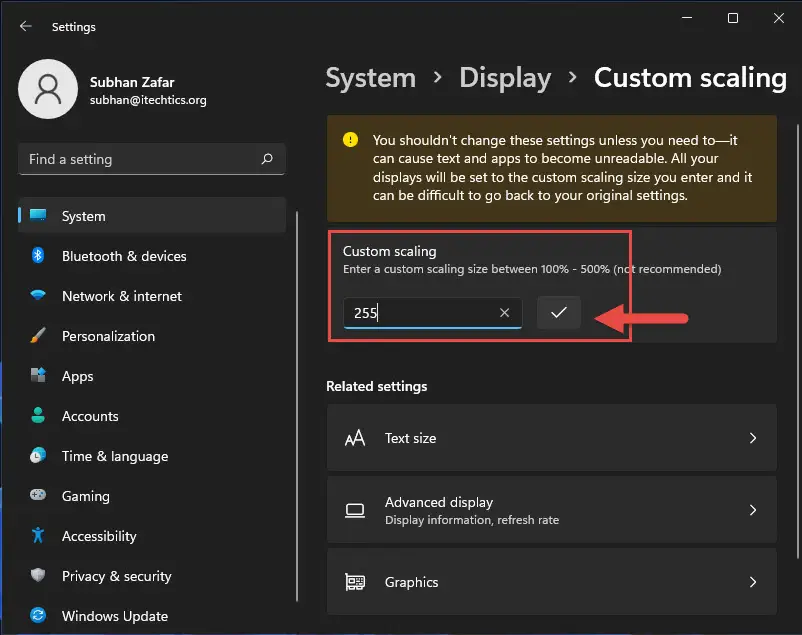802x635 pixels.
Task: Click the Accessibility figure icon
Action: click(x=38, y=535)
